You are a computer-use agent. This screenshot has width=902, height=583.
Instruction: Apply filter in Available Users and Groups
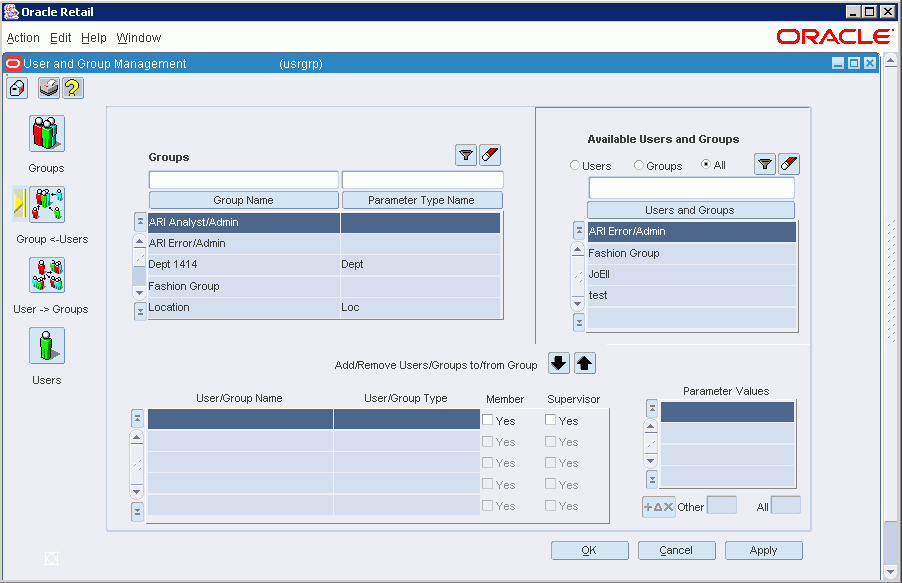pyautogui.click(x=765, y=164)
